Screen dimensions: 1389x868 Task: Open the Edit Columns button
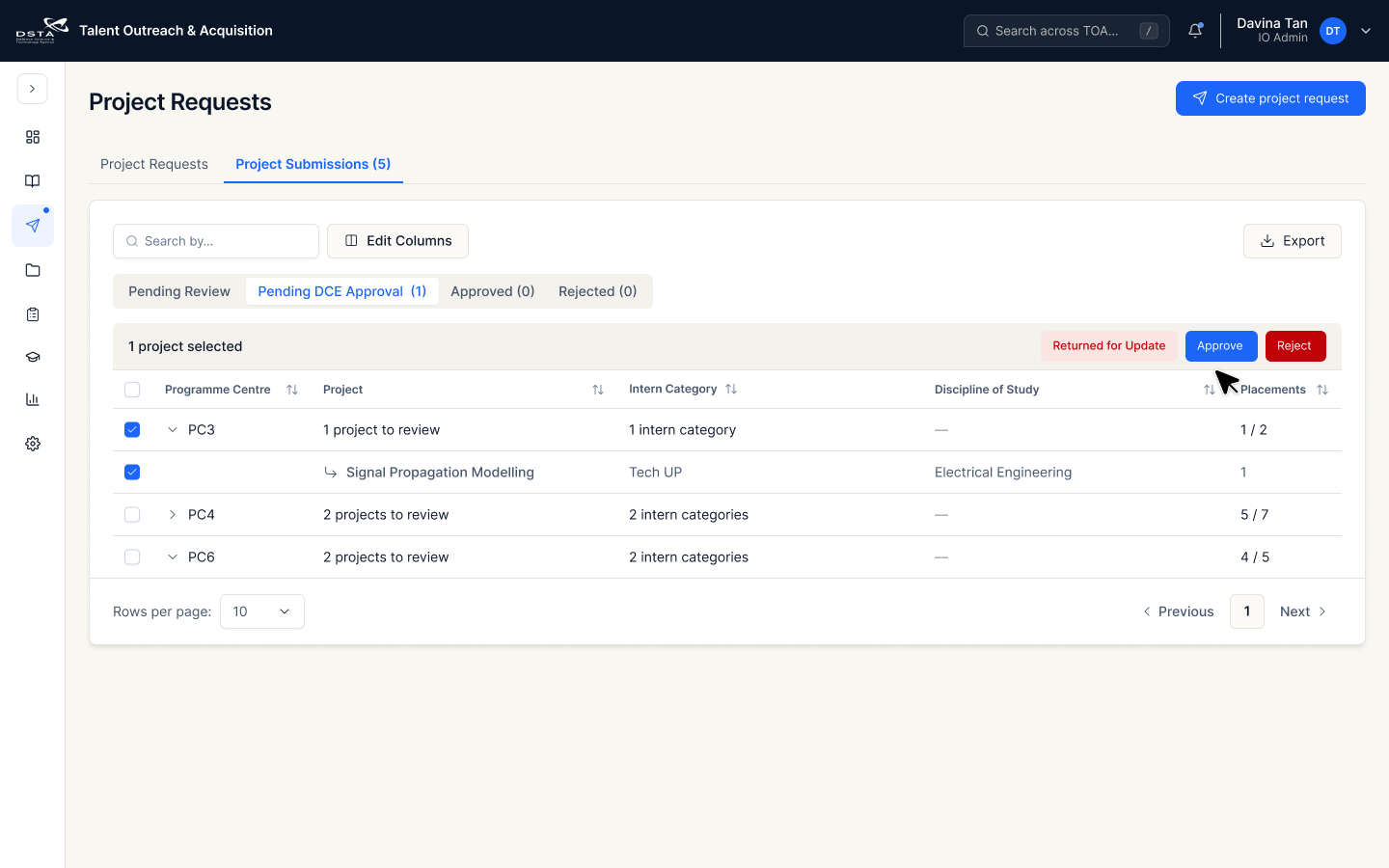click(x=397, y=241)
